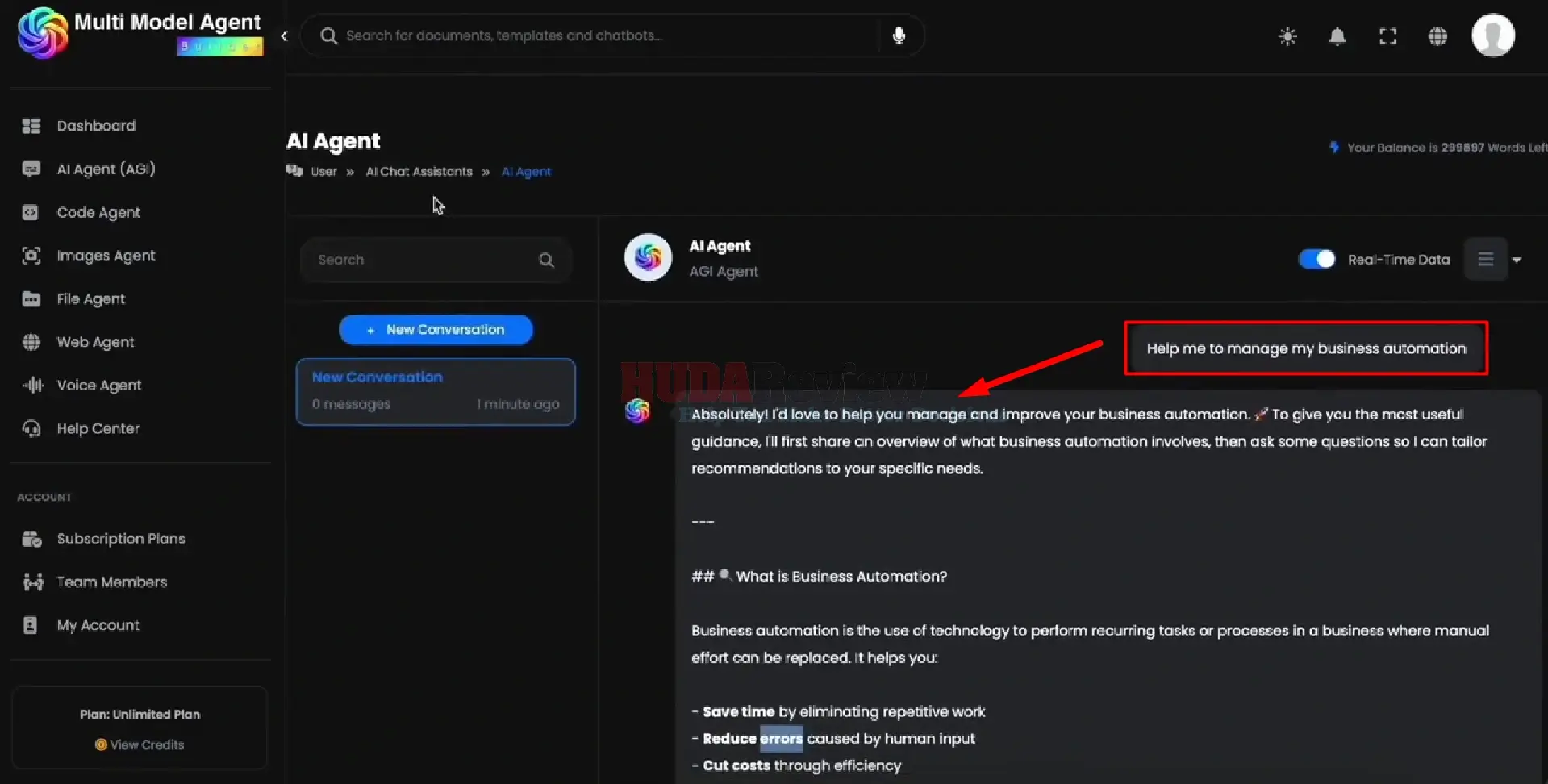Open language globe icon in header

tap(1437, 36)
